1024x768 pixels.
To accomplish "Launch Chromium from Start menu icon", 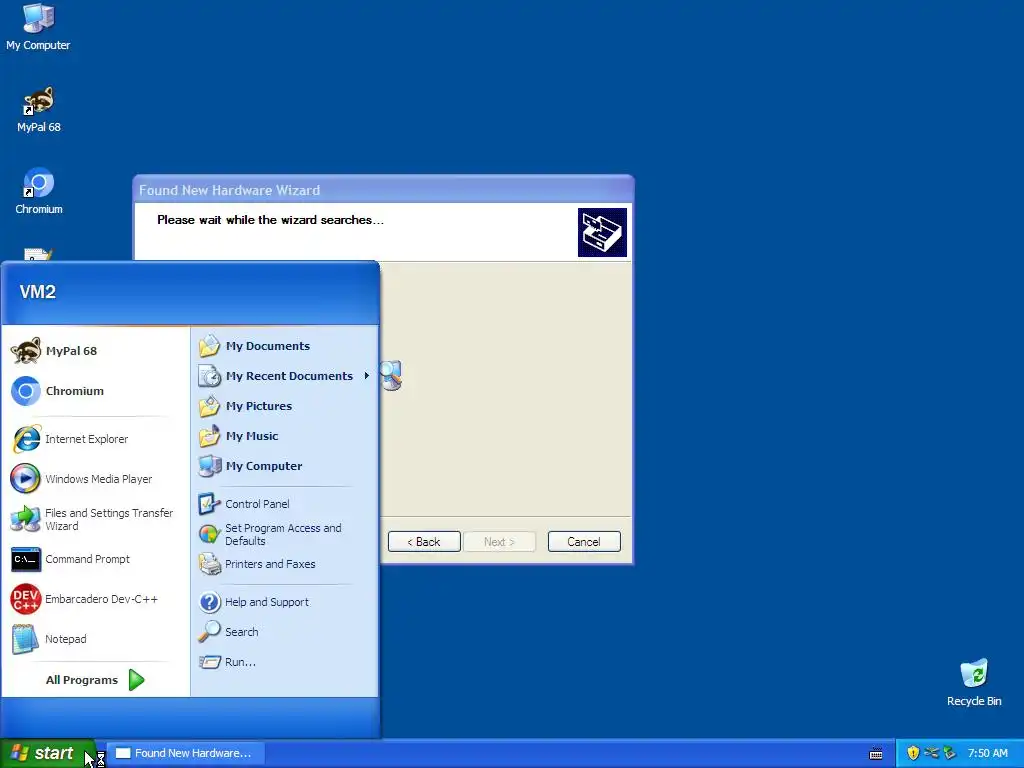I will click(x=26, y=391).
